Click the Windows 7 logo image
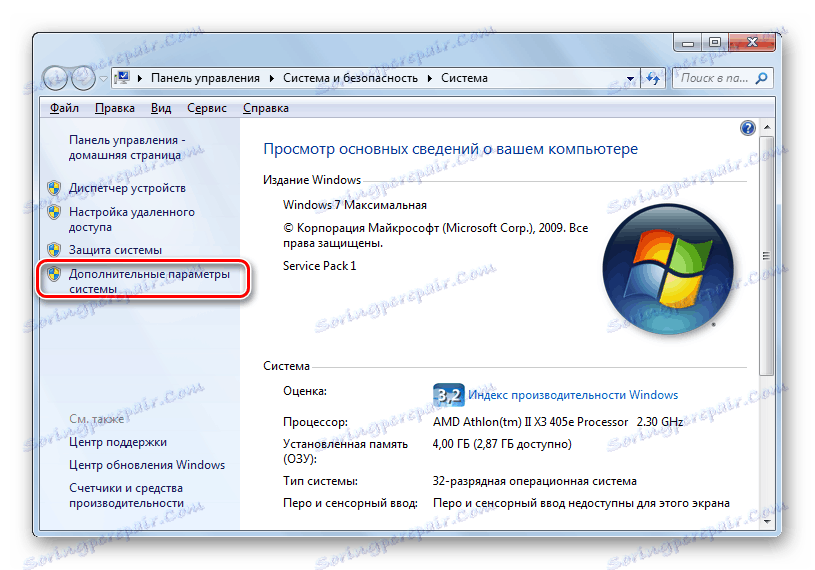 click(668, 269)
